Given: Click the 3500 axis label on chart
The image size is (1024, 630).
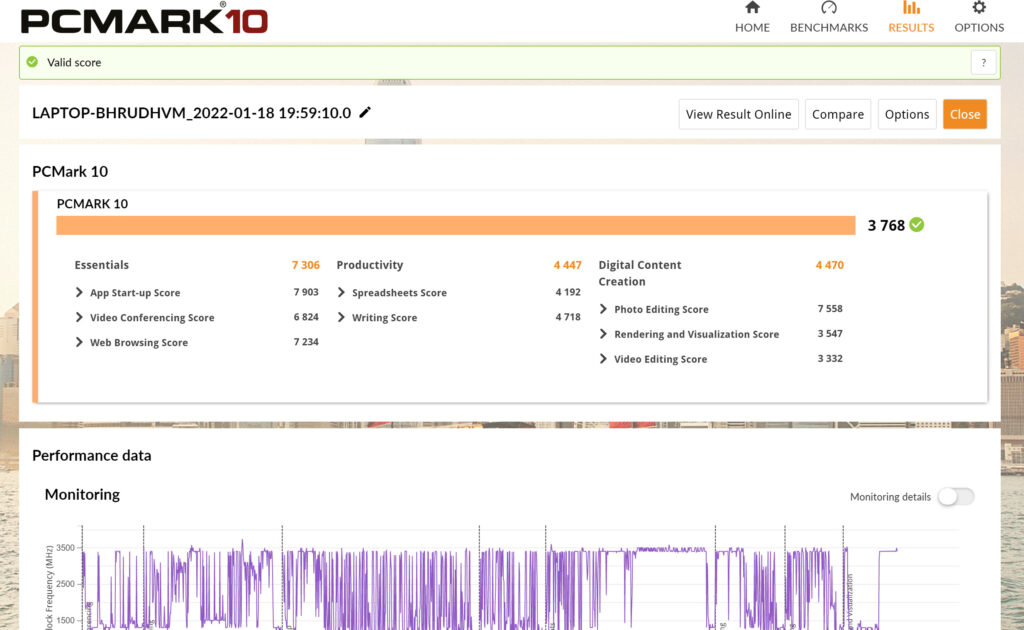Looking at the screenshot, I should point(65,548).
